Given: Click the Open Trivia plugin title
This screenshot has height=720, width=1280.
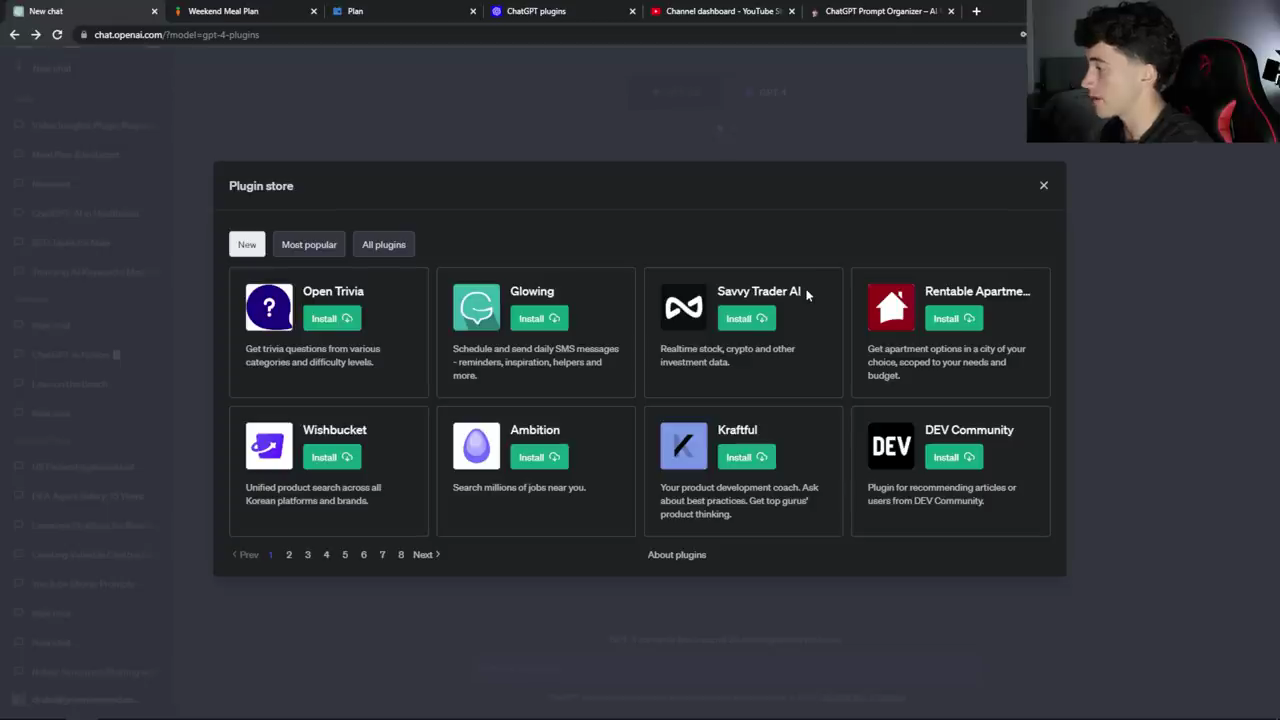Looking at the screenshot, I should pyautogui.click(x=333, y=291).
